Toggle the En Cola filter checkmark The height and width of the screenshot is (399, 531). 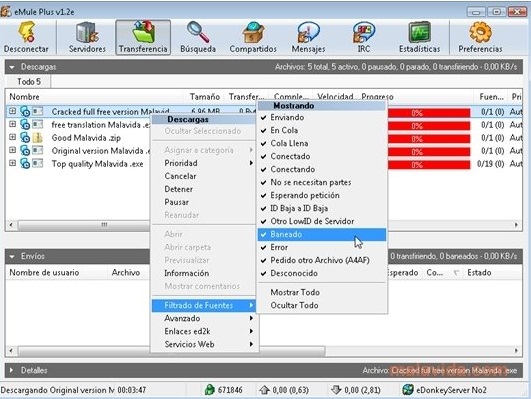322,130
